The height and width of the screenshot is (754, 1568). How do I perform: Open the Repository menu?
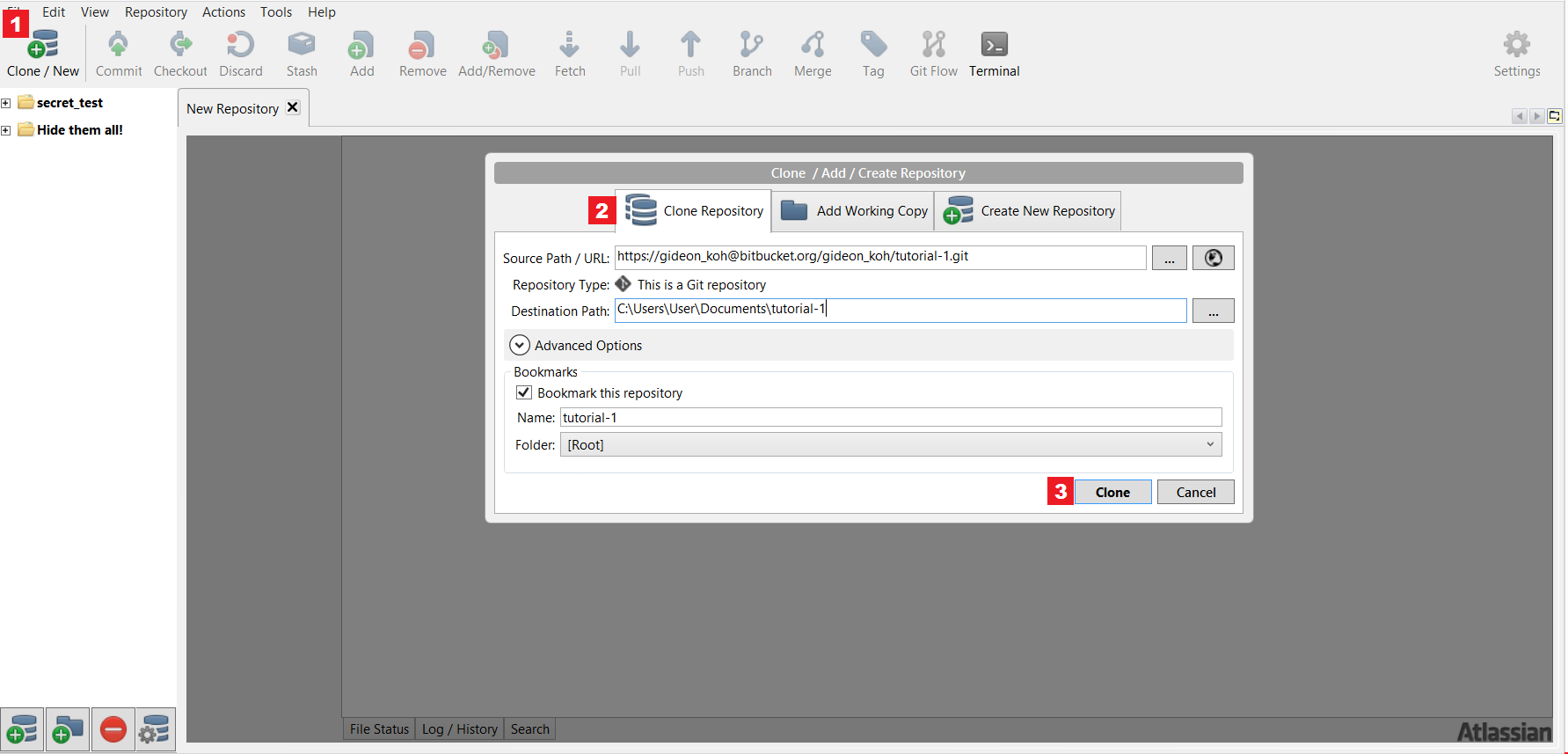(x=156, y=11)
